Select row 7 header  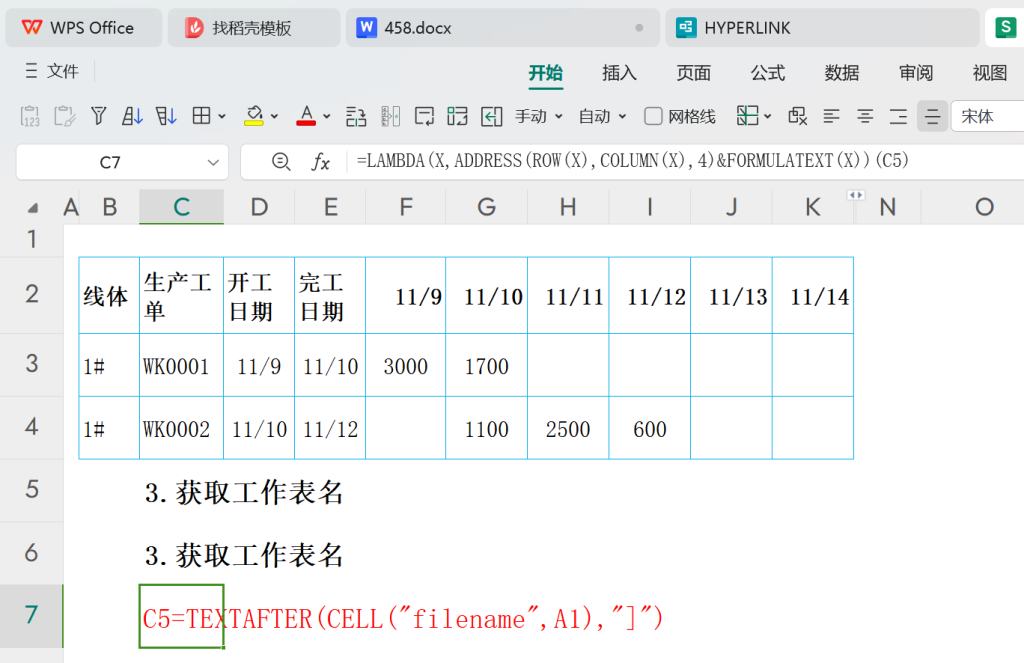point(31,615)
